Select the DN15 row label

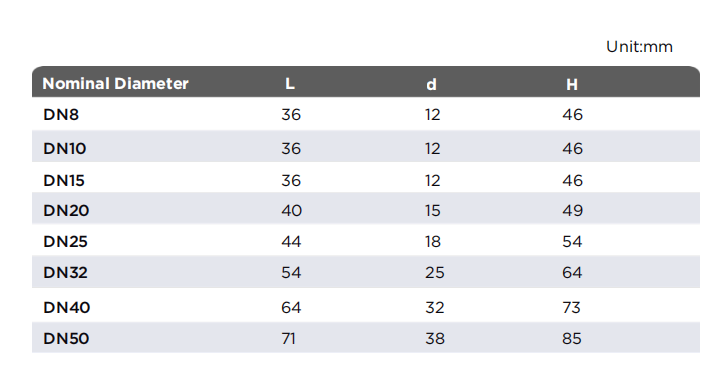pyautogui.click(x=64, y=180)
